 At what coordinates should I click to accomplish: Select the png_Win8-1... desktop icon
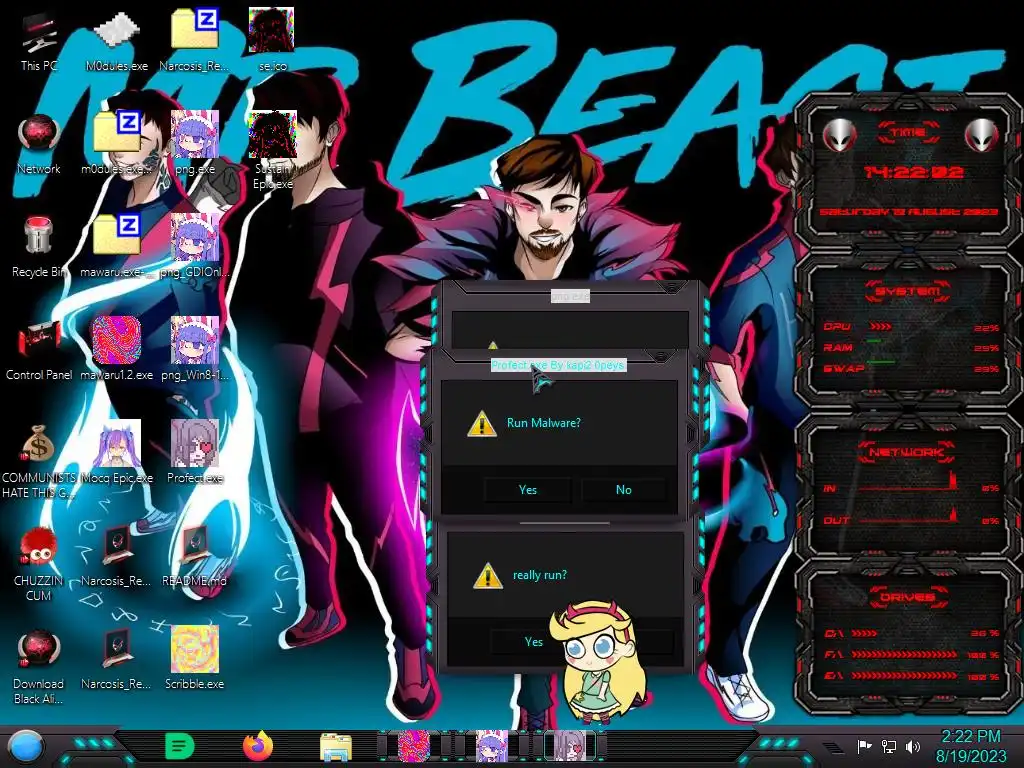coord(194,350)
